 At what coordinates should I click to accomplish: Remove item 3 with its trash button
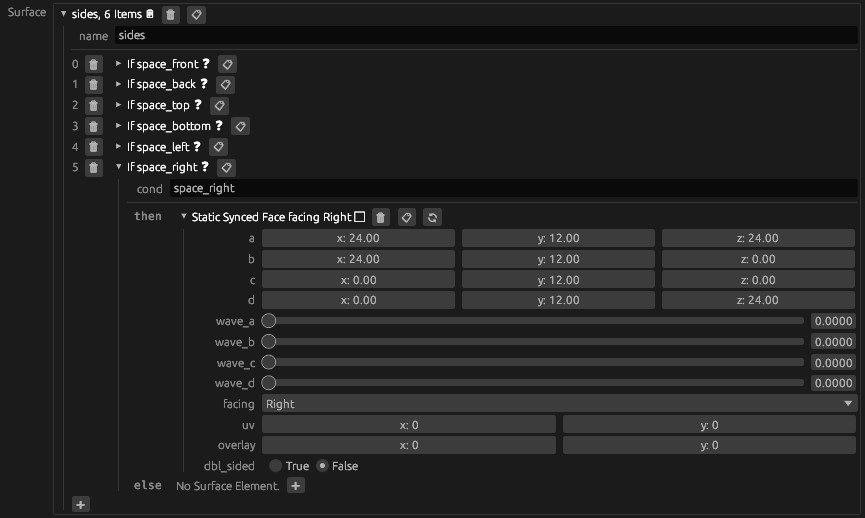(93, 127)
